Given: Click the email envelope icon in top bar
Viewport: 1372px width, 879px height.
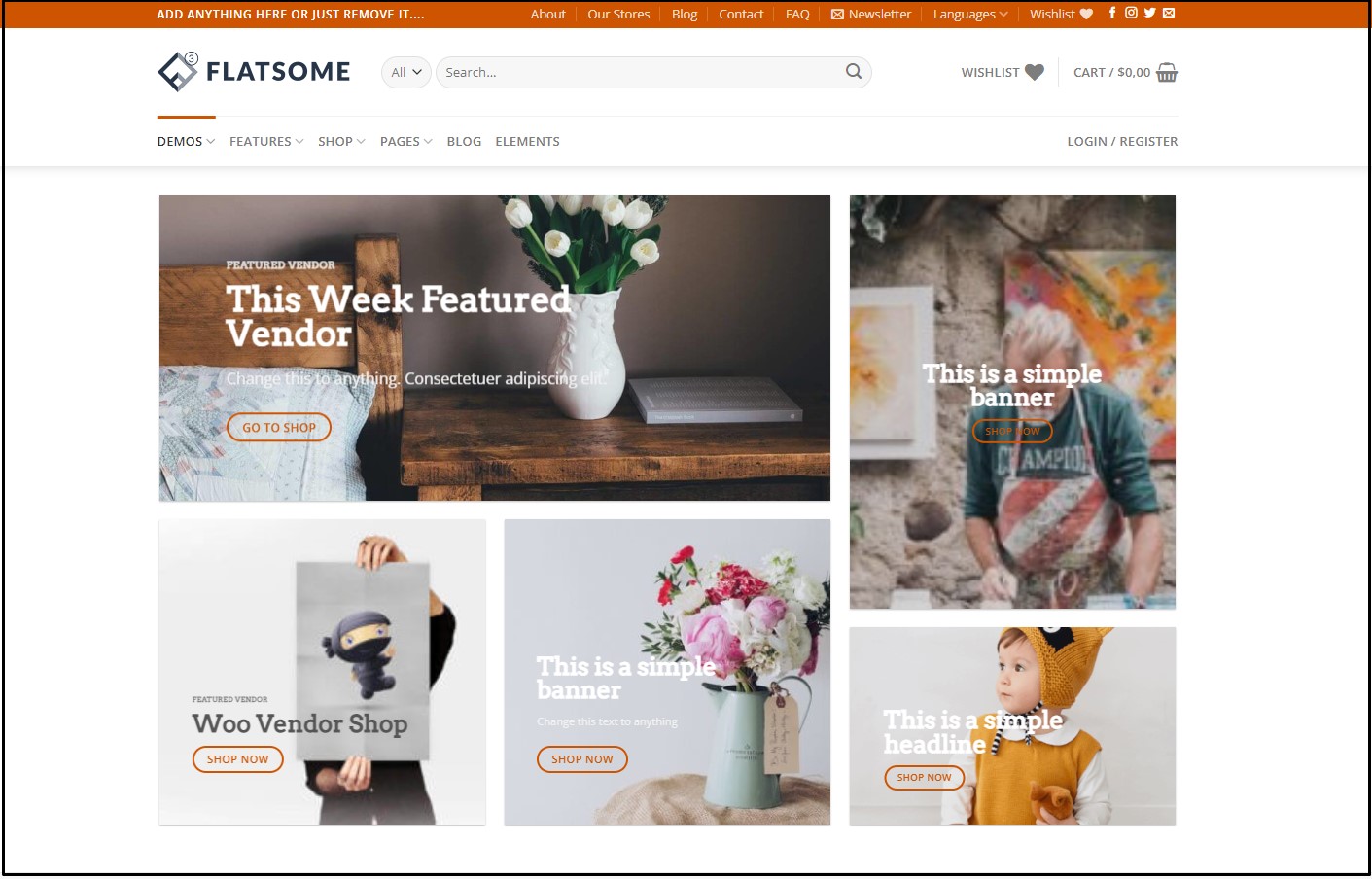Looking at the screenshot, I should click(1169, 13).
